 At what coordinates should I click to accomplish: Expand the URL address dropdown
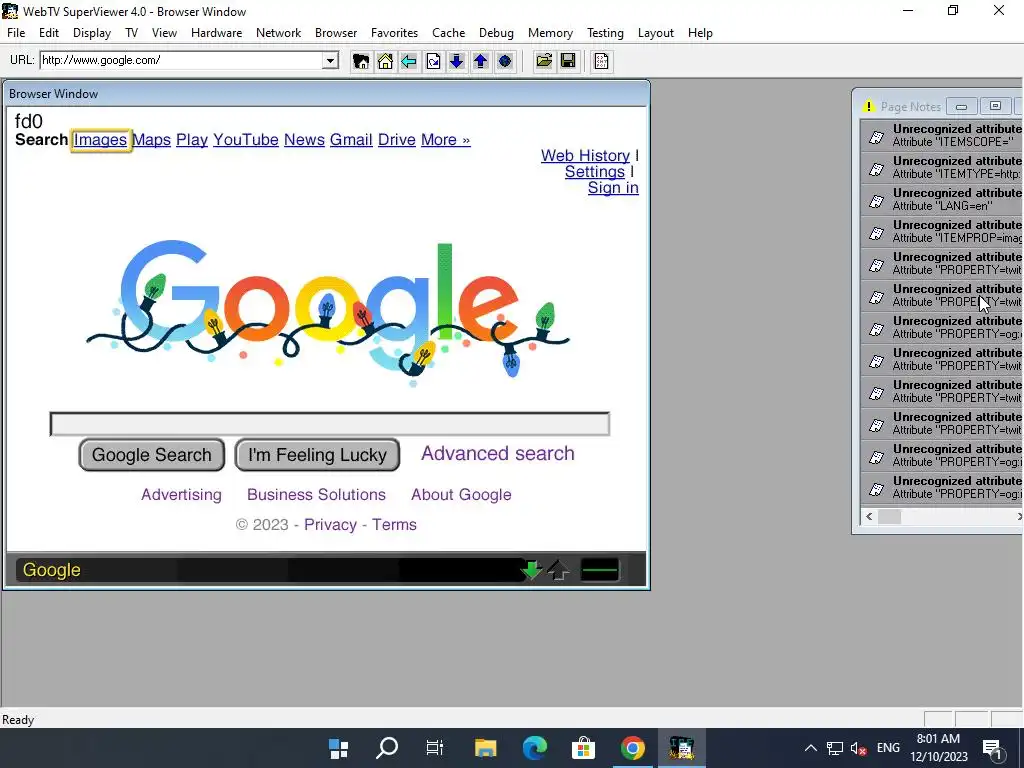pyautogui.click(x=330, y=61)
